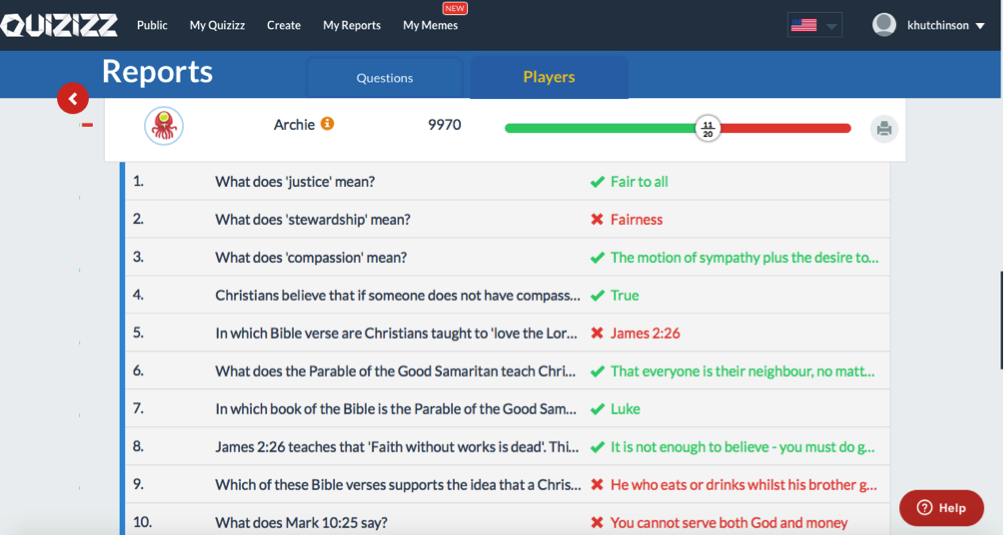Click the vertical scrollbar on the right
Image resolution: width=1004 pixels, height=536 pixels.
click(x=1001, y=320)
